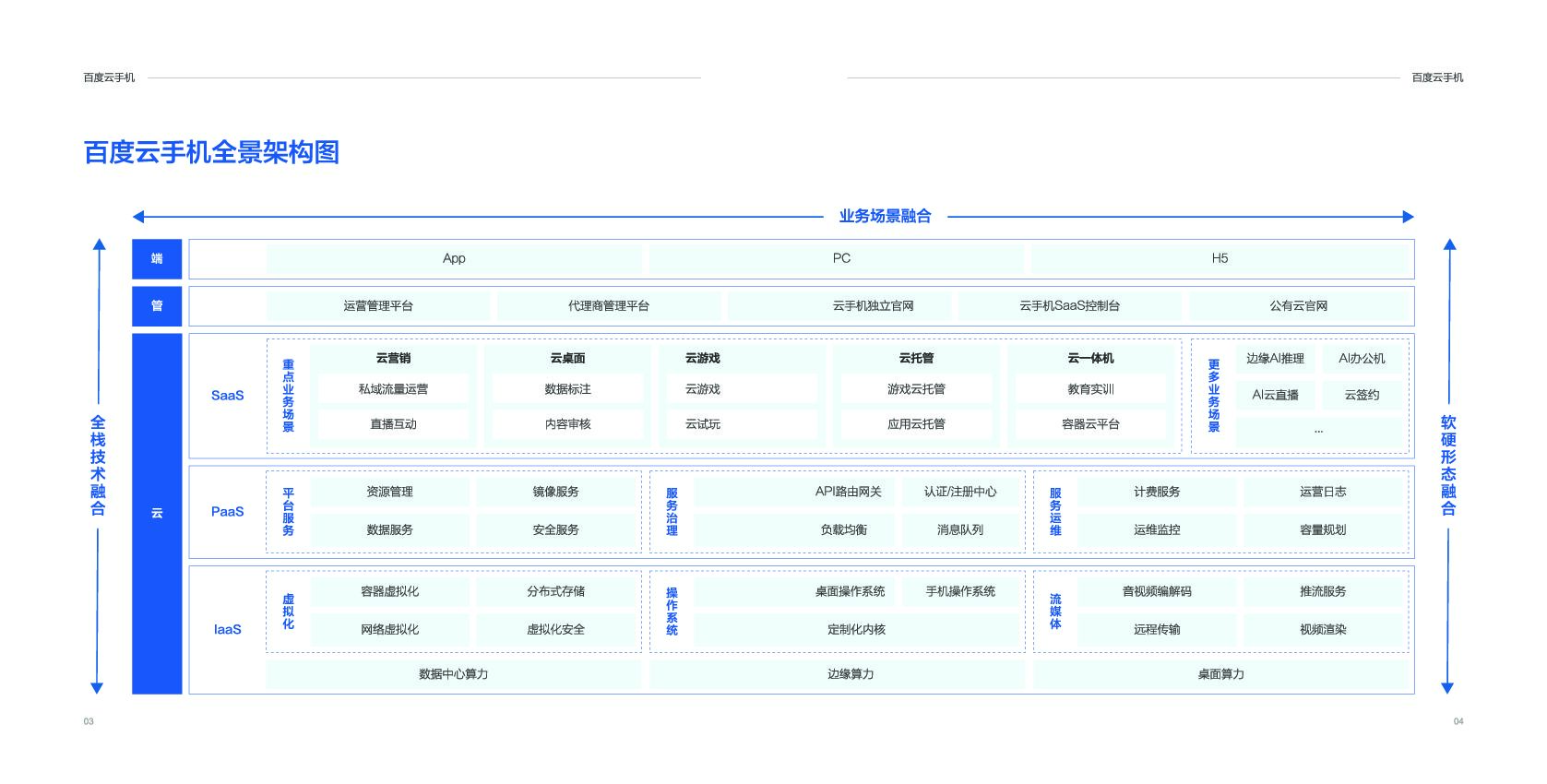Select the 认证/注册中心 cell
1547x784 pixels.
(960, 492)
